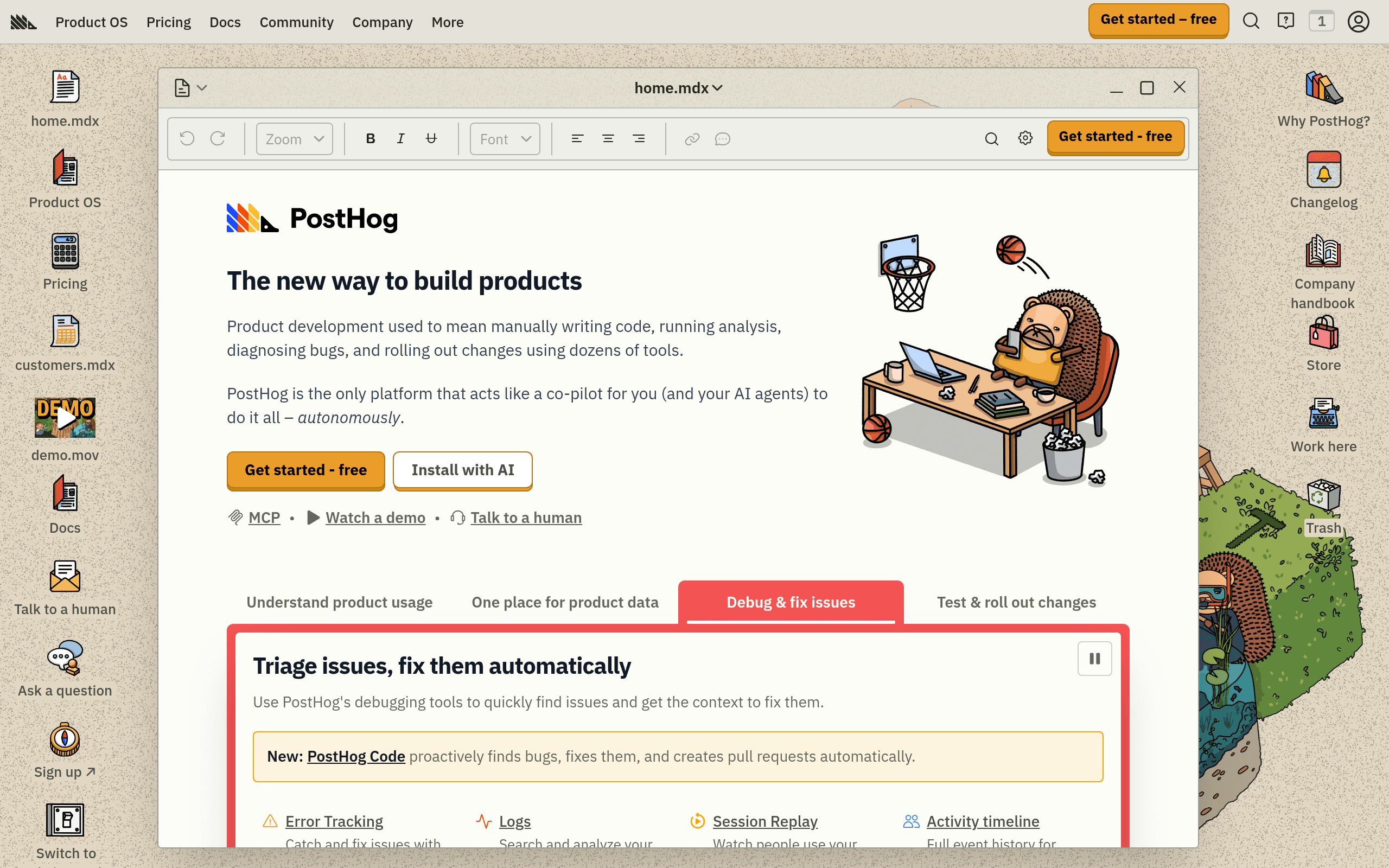Open the Session Replay link
The width and height of the screenshot is (1389, 868).
pos(765,821)
